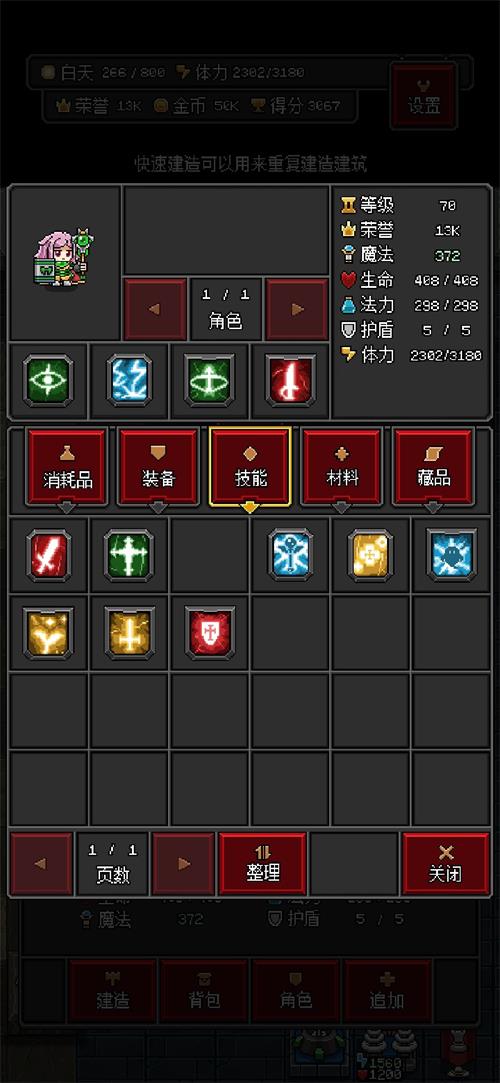Select the red sword equipped skill slot
The height and width of the screenshot is (1083, 500).
click(291, 381)
